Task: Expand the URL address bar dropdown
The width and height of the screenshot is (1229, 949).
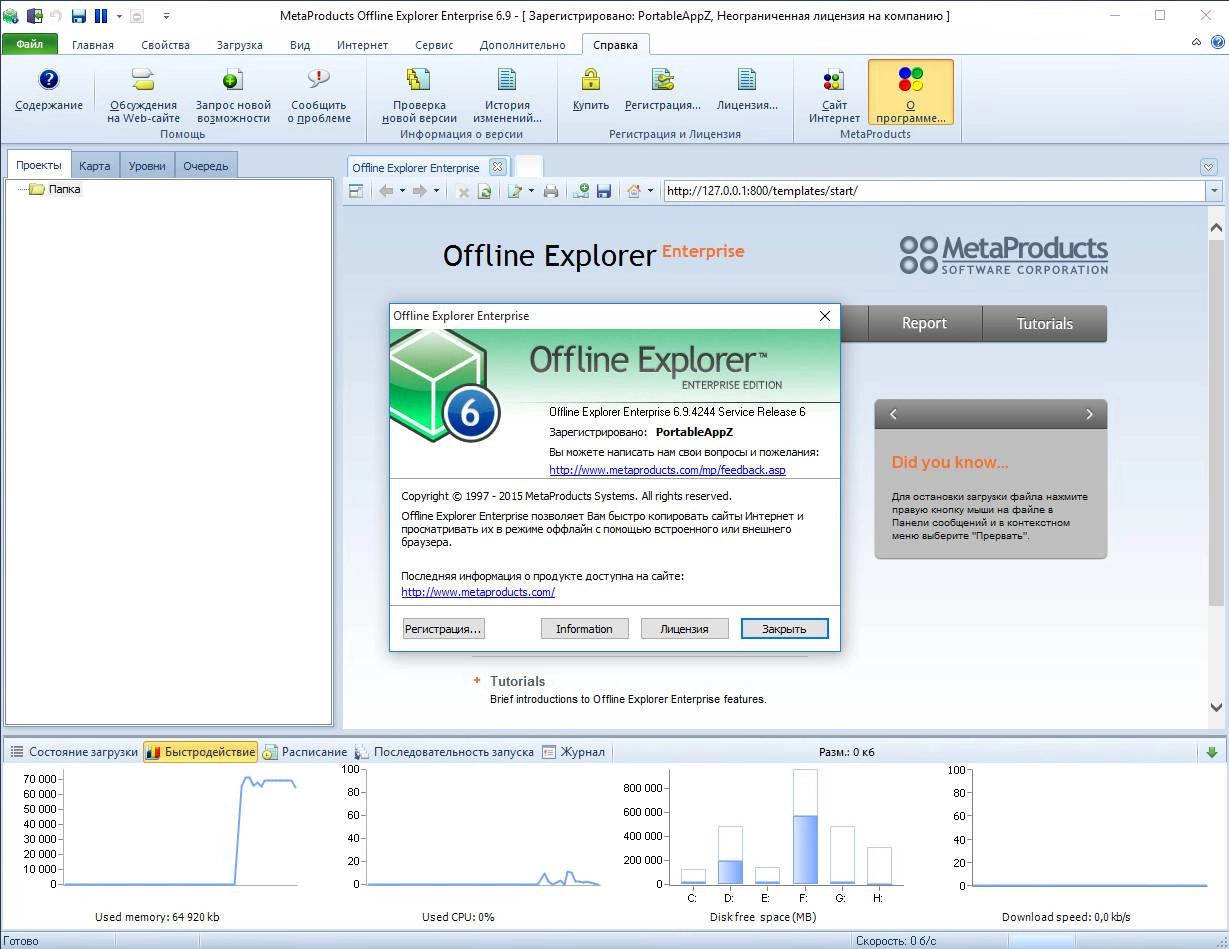Action: point(1214,191)
